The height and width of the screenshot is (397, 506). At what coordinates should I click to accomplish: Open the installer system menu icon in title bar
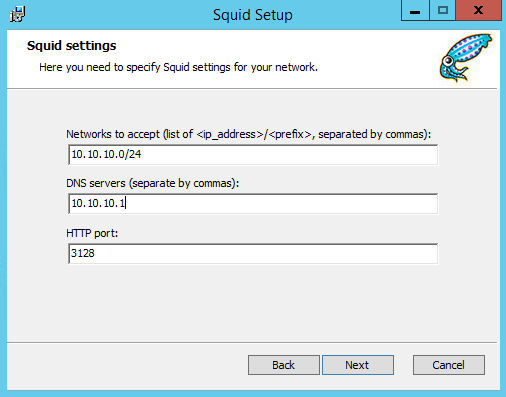pyautogui.click(x=17, y=14)
